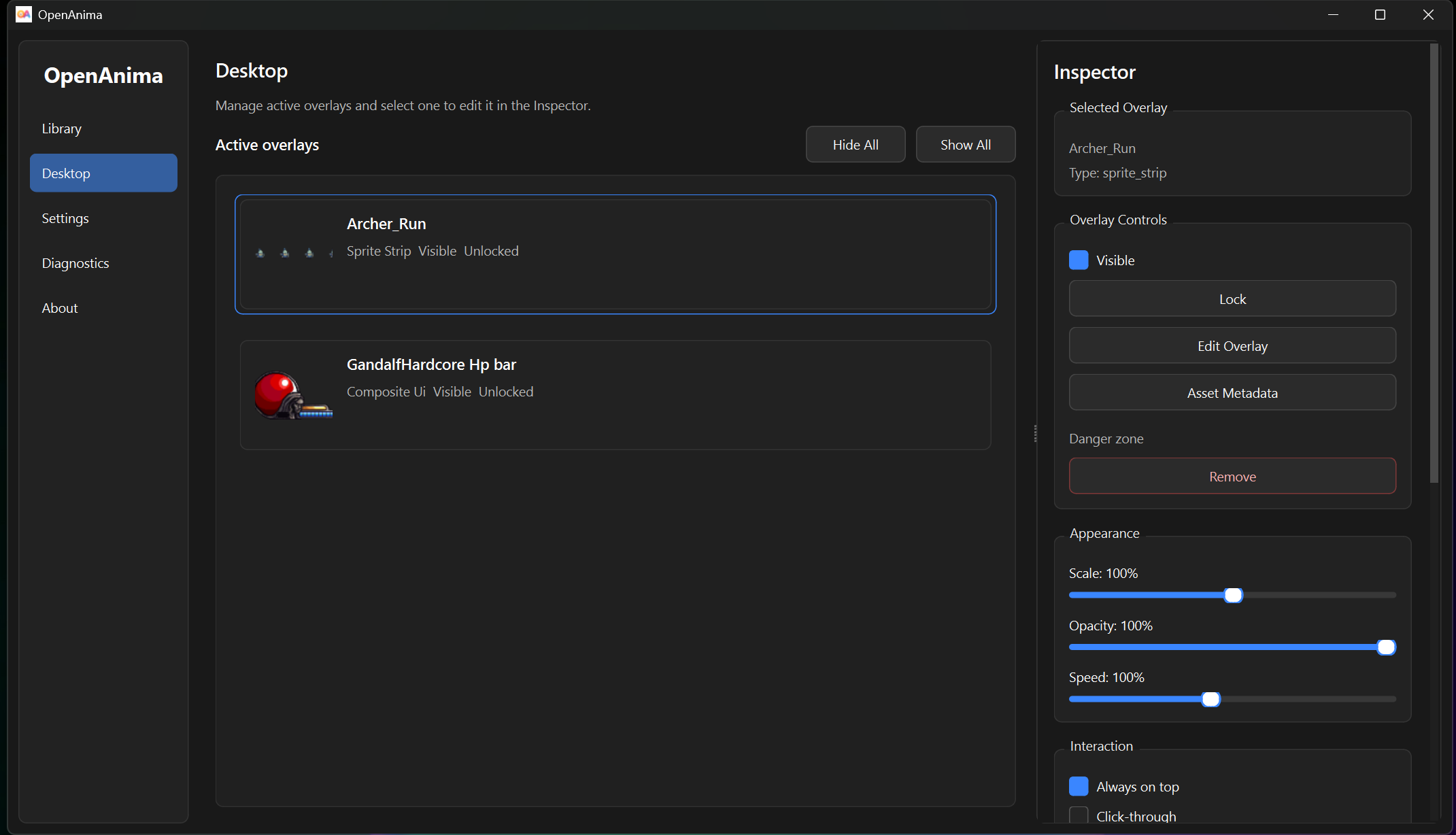Image resolution: width=1456 pixels, height=835 pixels.
Task: Select the Archer_Run overlay card
Action: point(615,254)
